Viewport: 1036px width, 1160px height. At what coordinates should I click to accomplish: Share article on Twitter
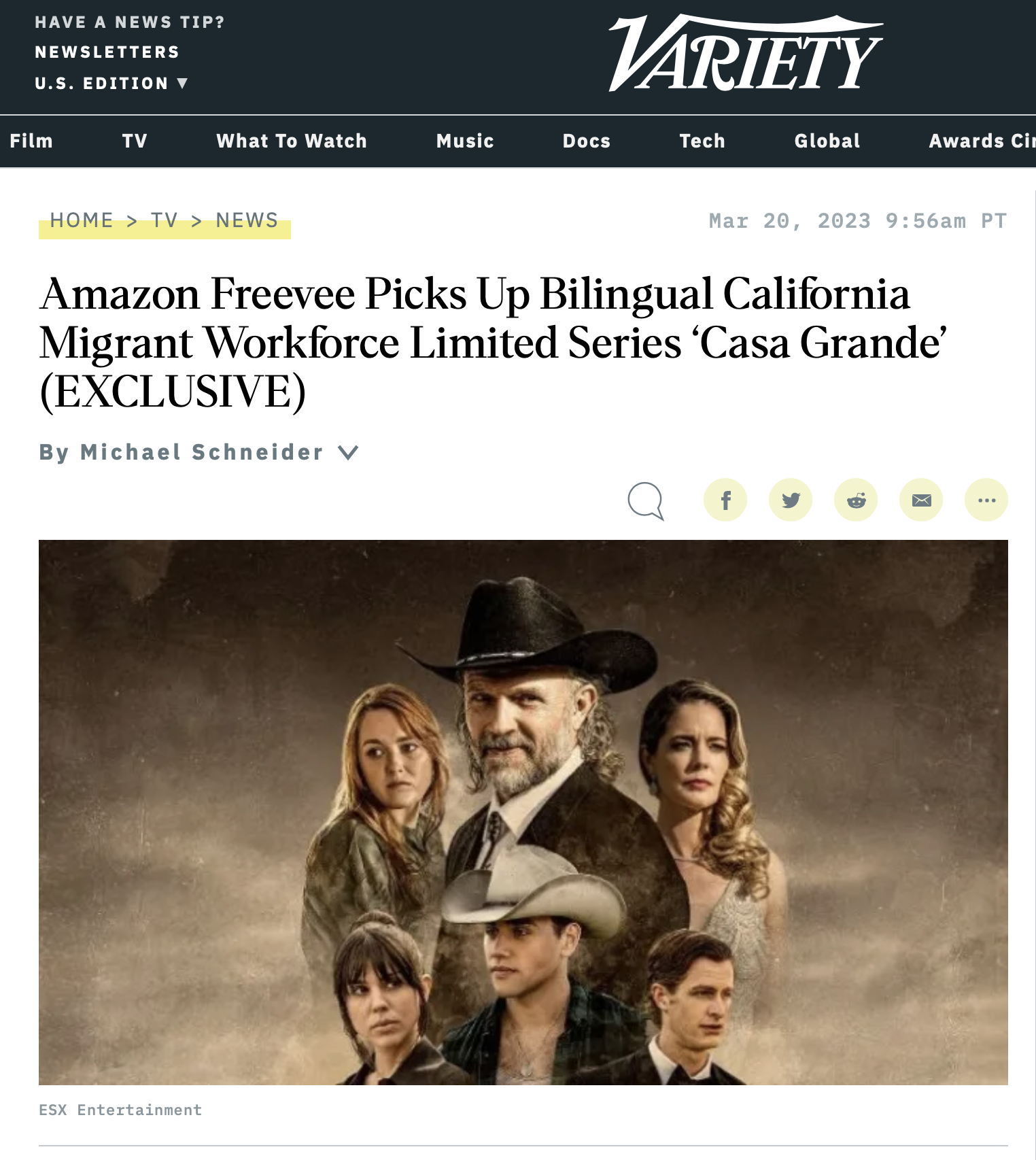tap(791, 500)
